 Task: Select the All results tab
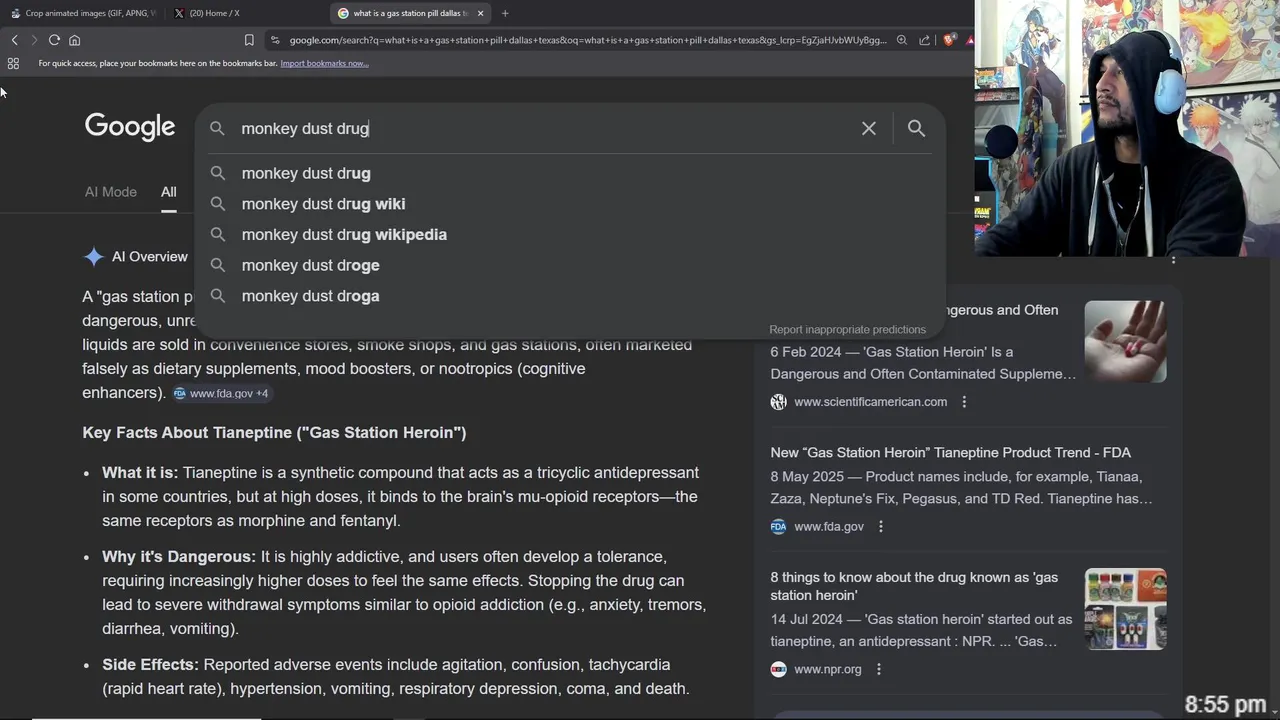(169, 192)
